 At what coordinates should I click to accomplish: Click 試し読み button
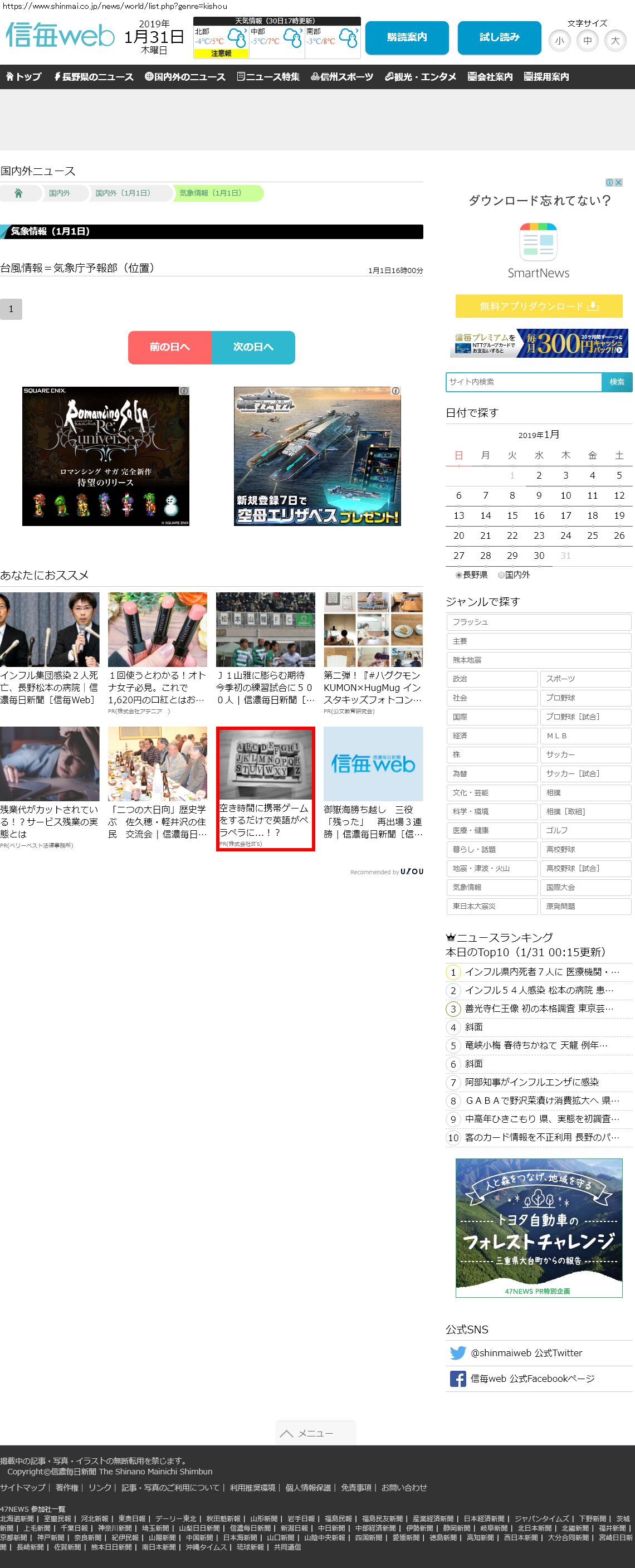point(499,37)
